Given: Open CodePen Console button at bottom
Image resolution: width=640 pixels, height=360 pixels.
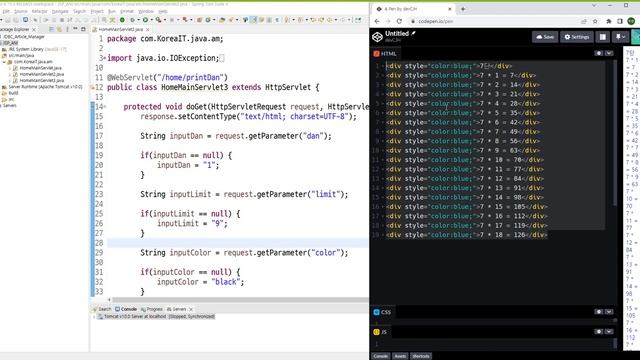Looking at the screenshot, I should click(x=380, y=356).
